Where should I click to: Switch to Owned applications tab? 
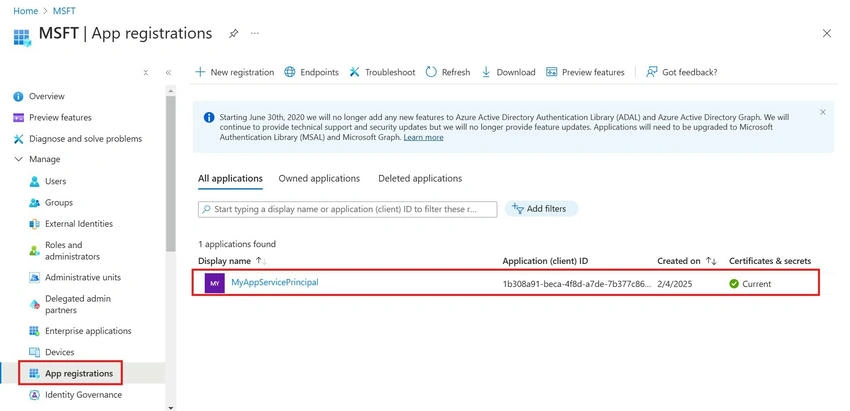(x=319, y=178)
